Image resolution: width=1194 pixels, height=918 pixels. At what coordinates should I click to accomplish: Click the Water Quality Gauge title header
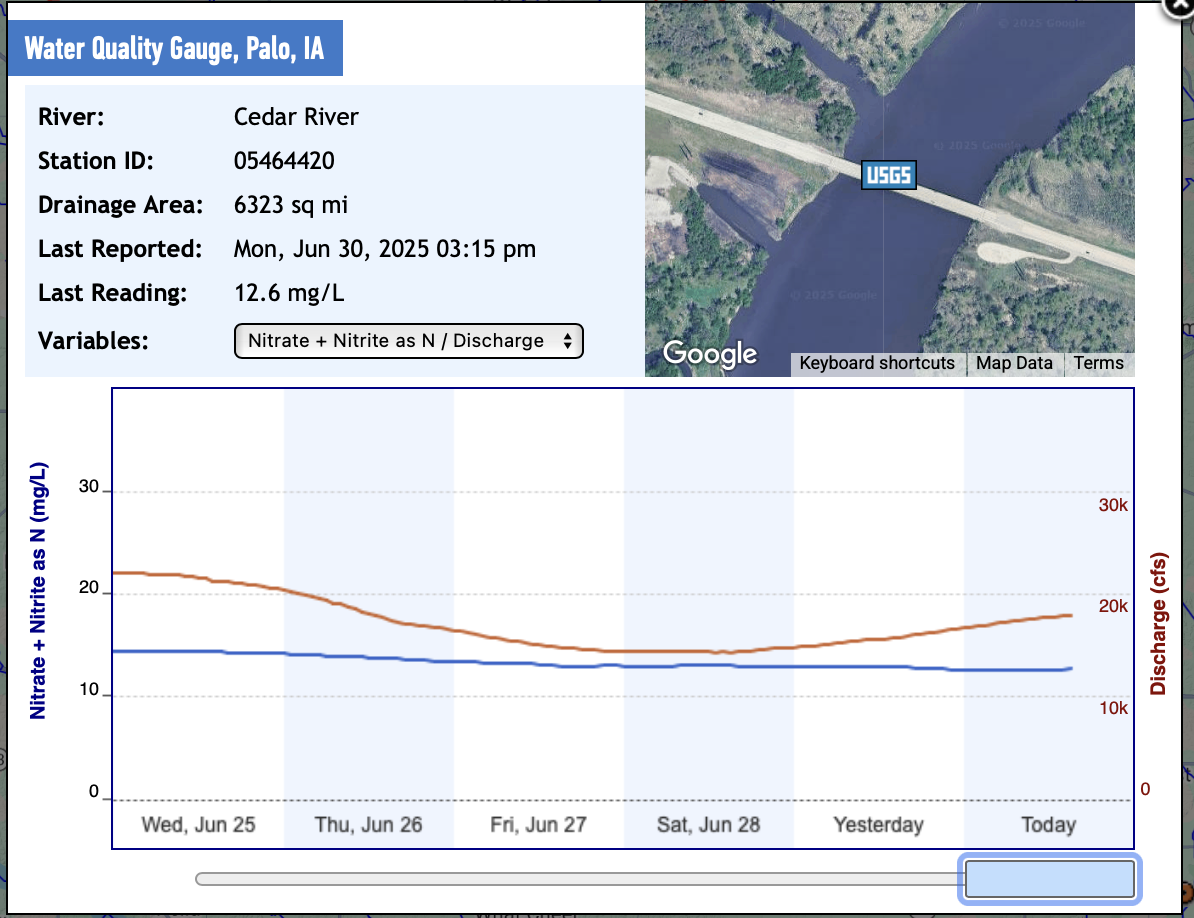174,48
